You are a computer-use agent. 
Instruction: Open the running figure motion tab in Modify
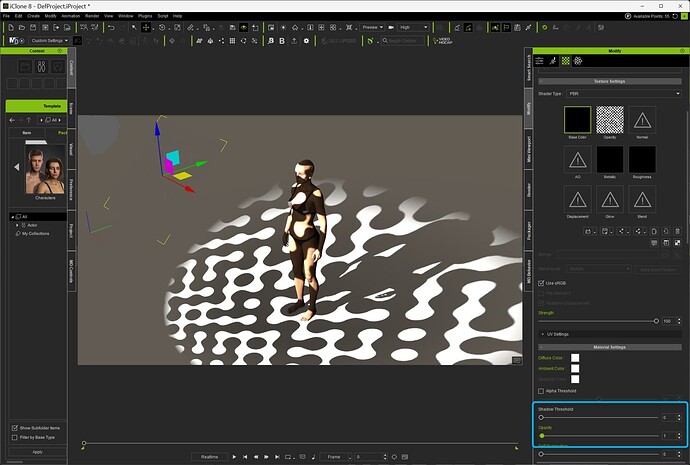pos(553,61)
